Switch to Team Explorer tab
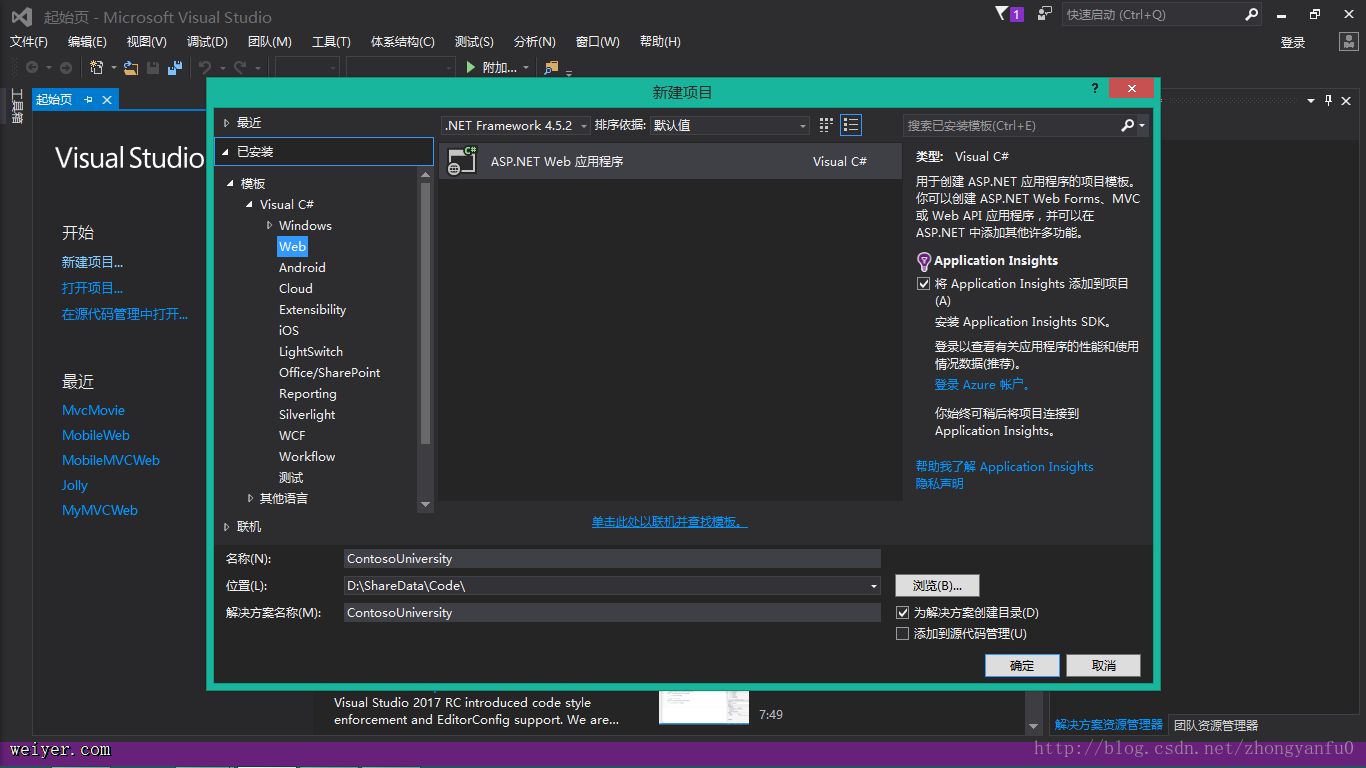The image size is (1366, 768). tap(1215, 725)
